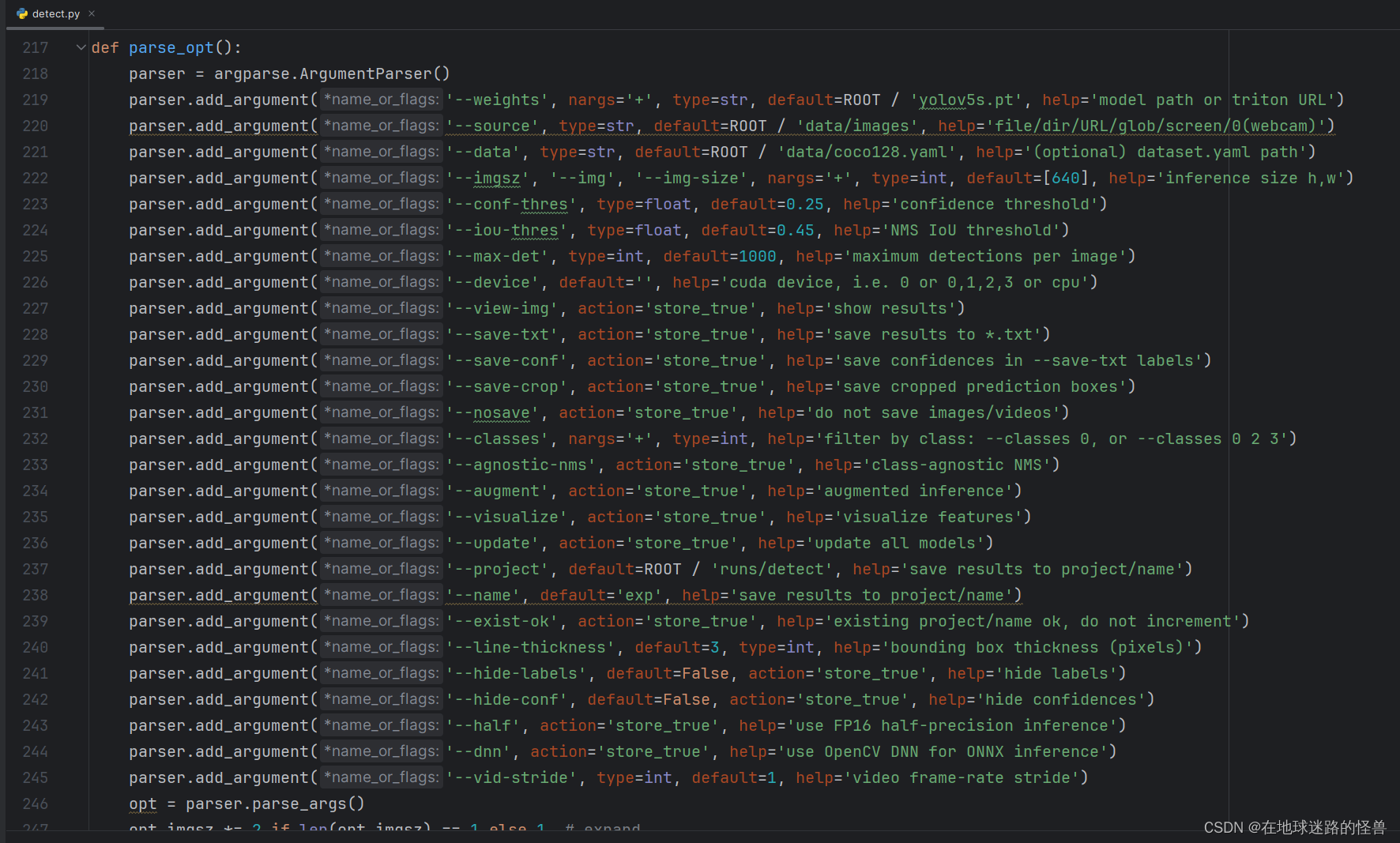Image resolution: width=1400 pixels, height=843 pixels.
Task: Click help text 'confidence threshold'
Action: pyautogui.click(x=995, y=204)
